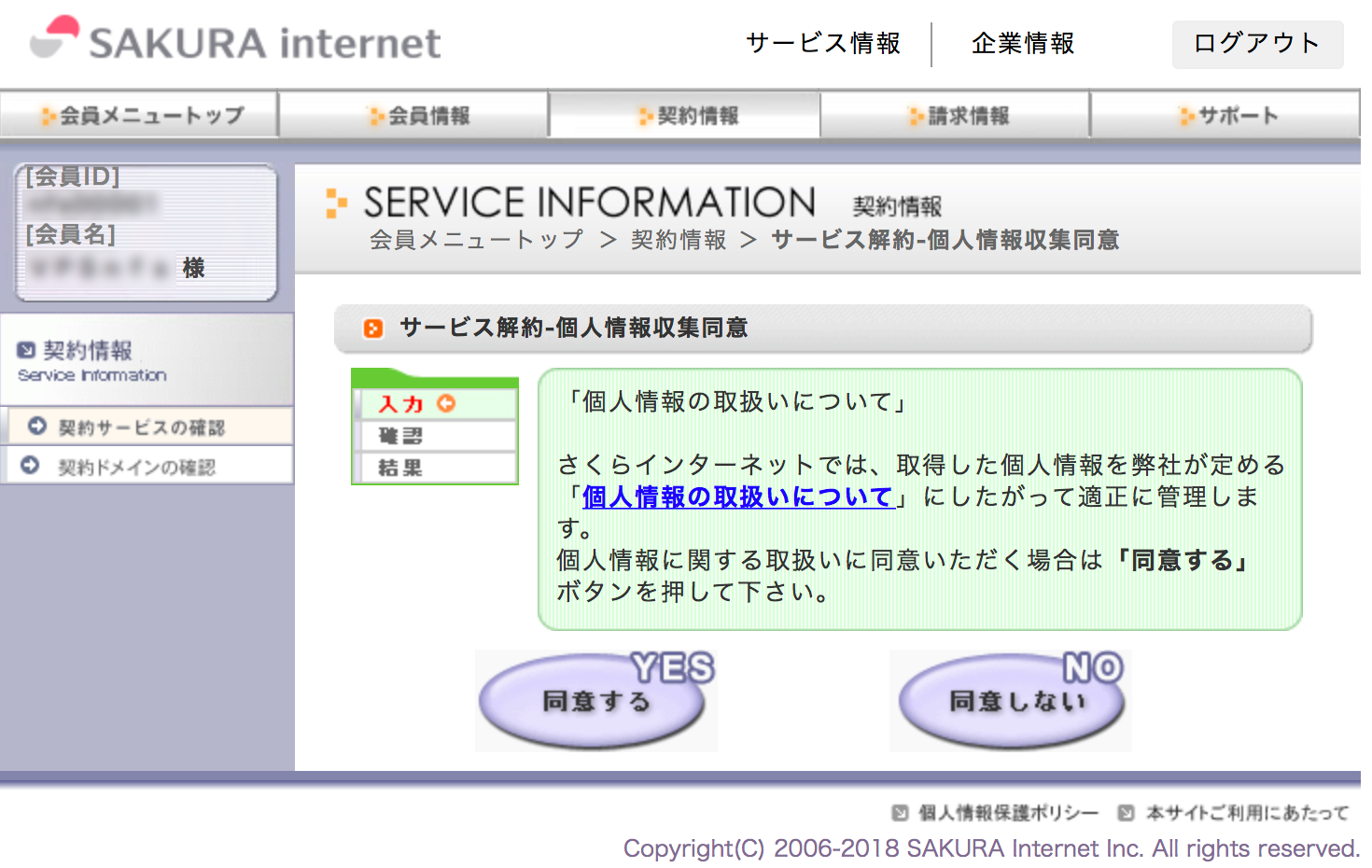Click orange icon in サービス解約 section header

pyautogui.click(x=373, y=329)
